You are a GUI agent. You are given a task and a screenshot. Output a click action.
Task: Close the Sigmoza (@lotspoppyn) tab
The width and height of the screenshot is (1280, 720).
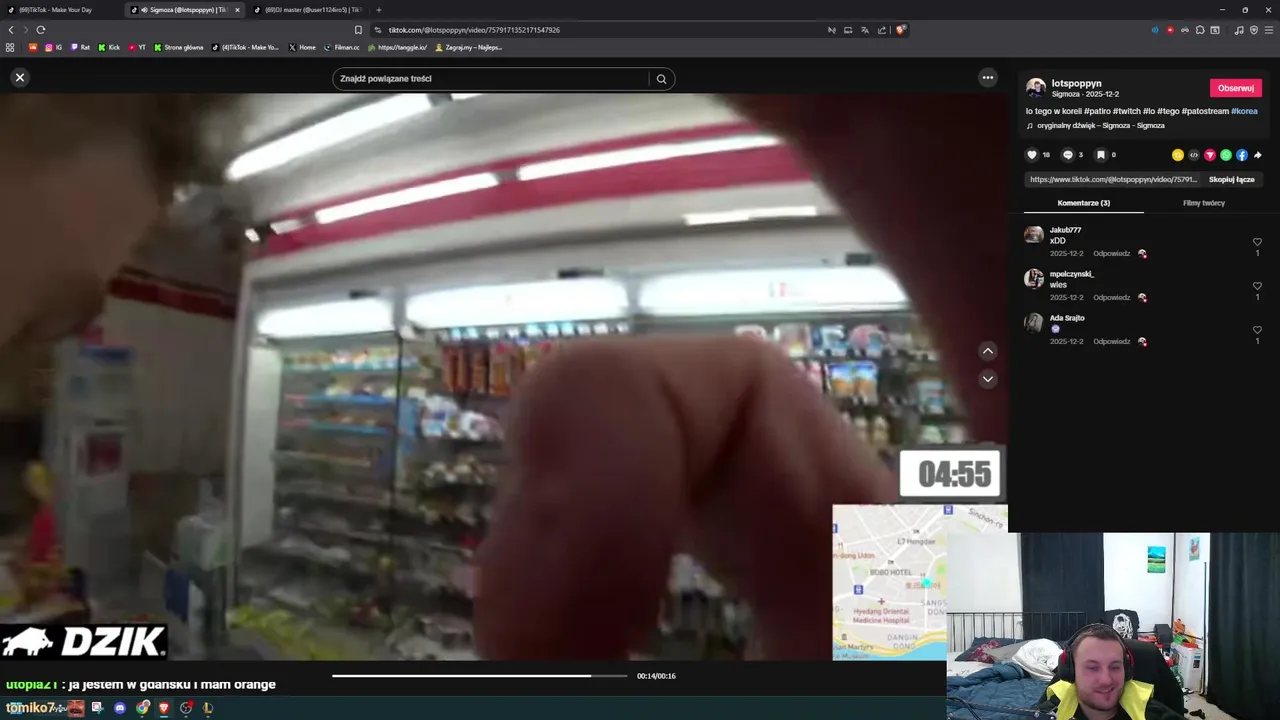click(237, 10)
